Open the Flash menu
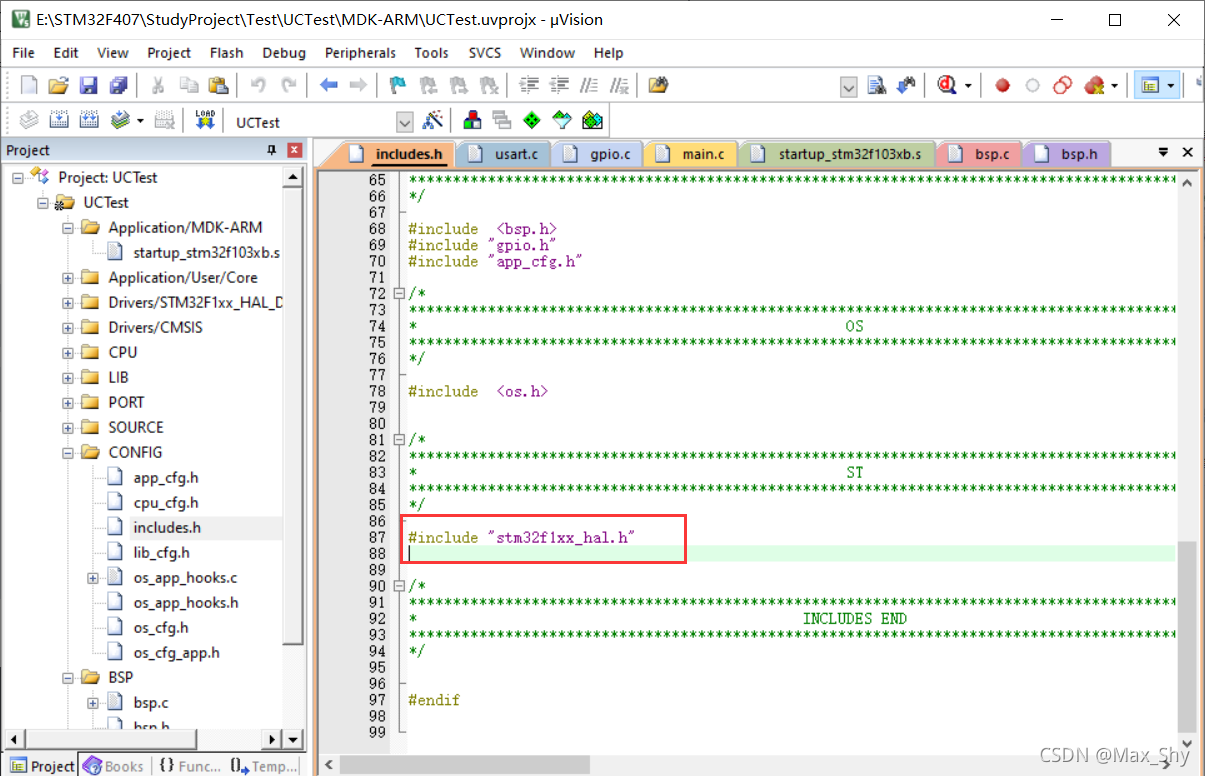Screen dimensions: 1205x776 click(x=226, y=53)
